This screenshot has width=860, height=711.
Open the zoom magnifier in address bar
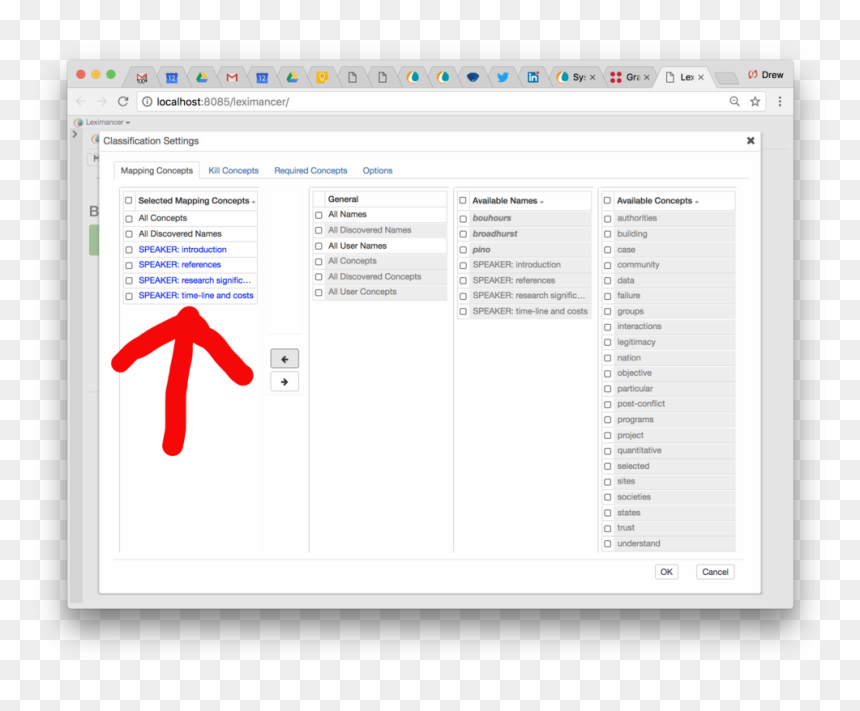734,101
